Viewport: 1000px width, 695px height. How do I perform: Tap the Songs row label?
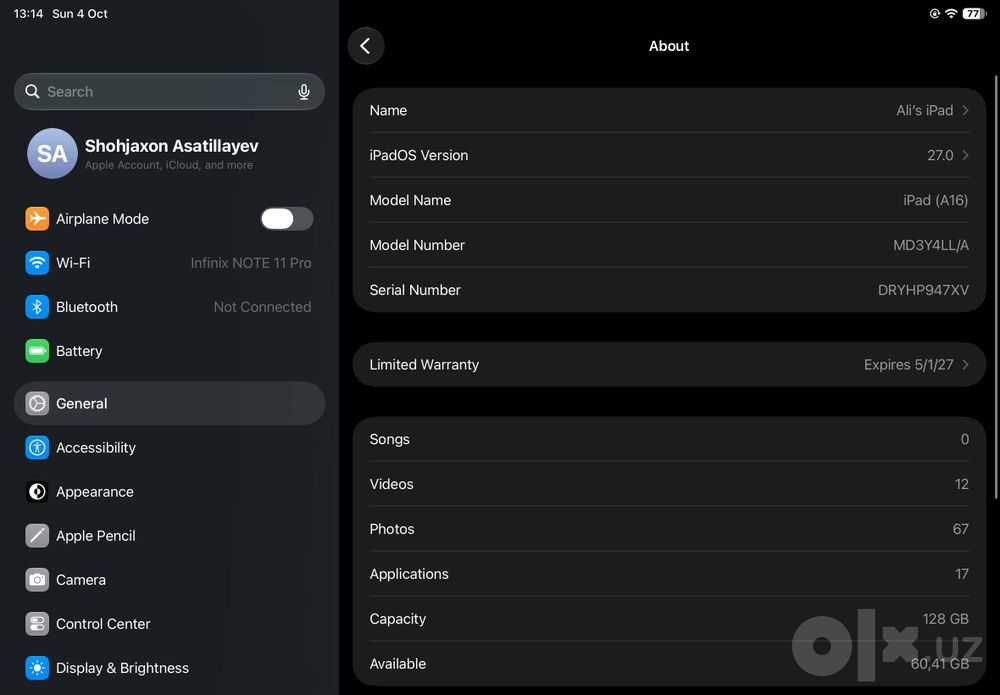(390, 439)
